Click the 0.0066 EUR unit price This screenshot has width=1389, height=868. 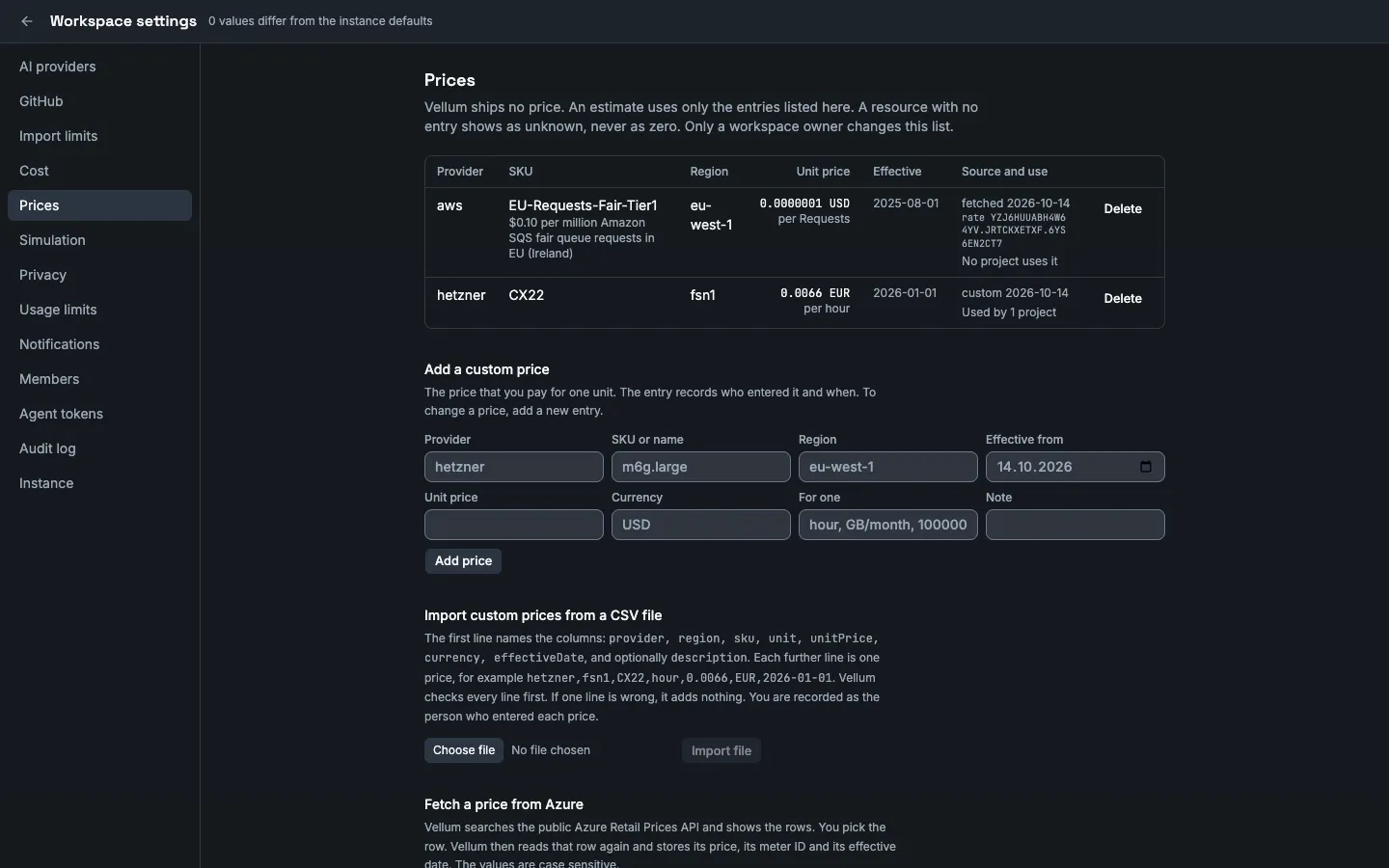[815, 293]
